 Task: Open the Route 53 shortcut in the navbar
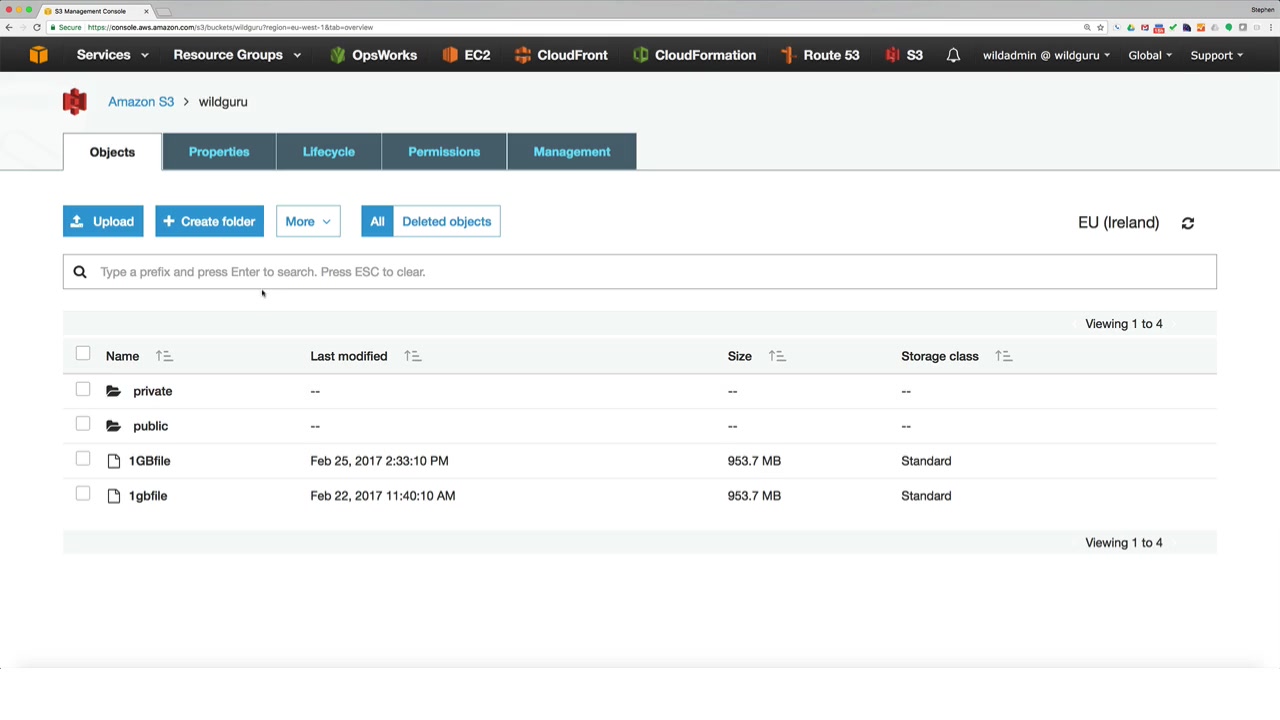pyautogui.click(x=820, y=55)
